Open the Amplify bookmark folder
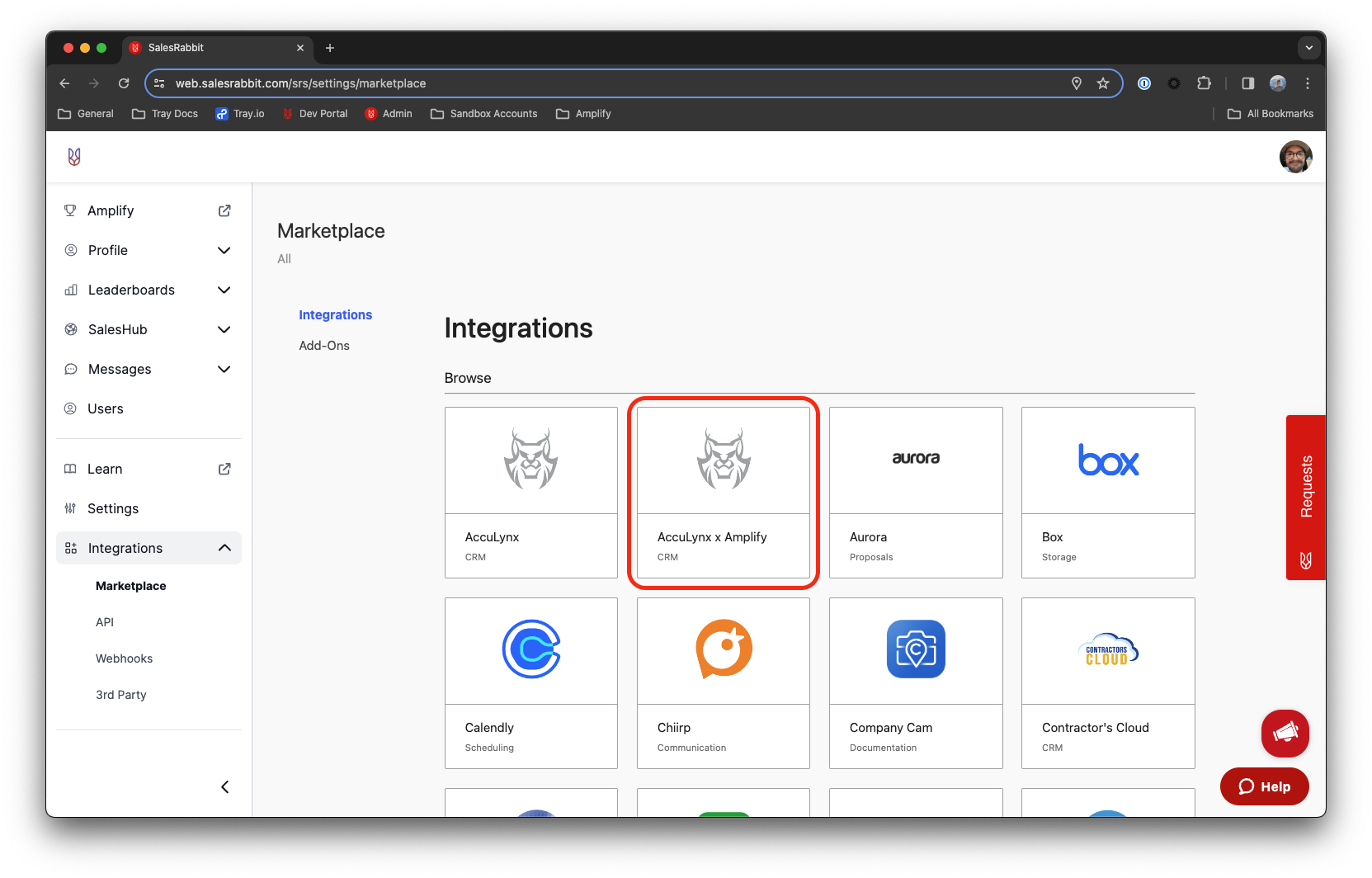Image resolution: width=1372 pixels, height=878 pixels. [583, 114]
